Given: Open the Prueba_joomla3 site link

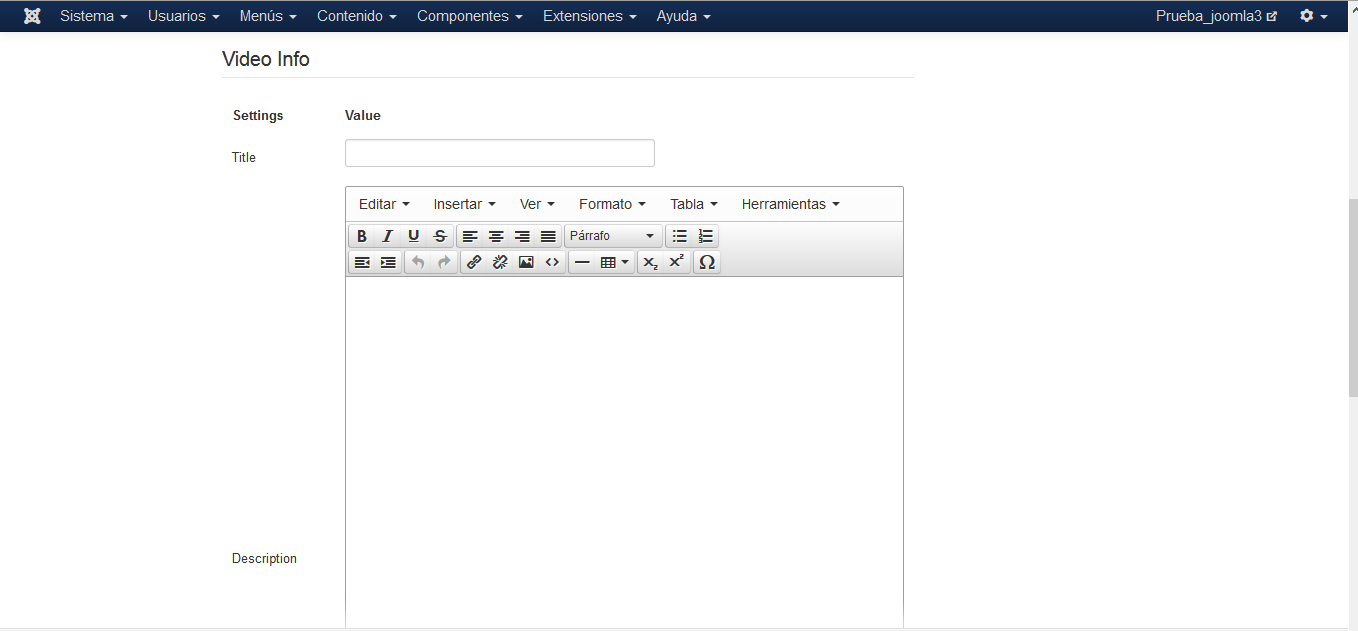Looking at the screenshot, I should click(x=1216, y=16).
